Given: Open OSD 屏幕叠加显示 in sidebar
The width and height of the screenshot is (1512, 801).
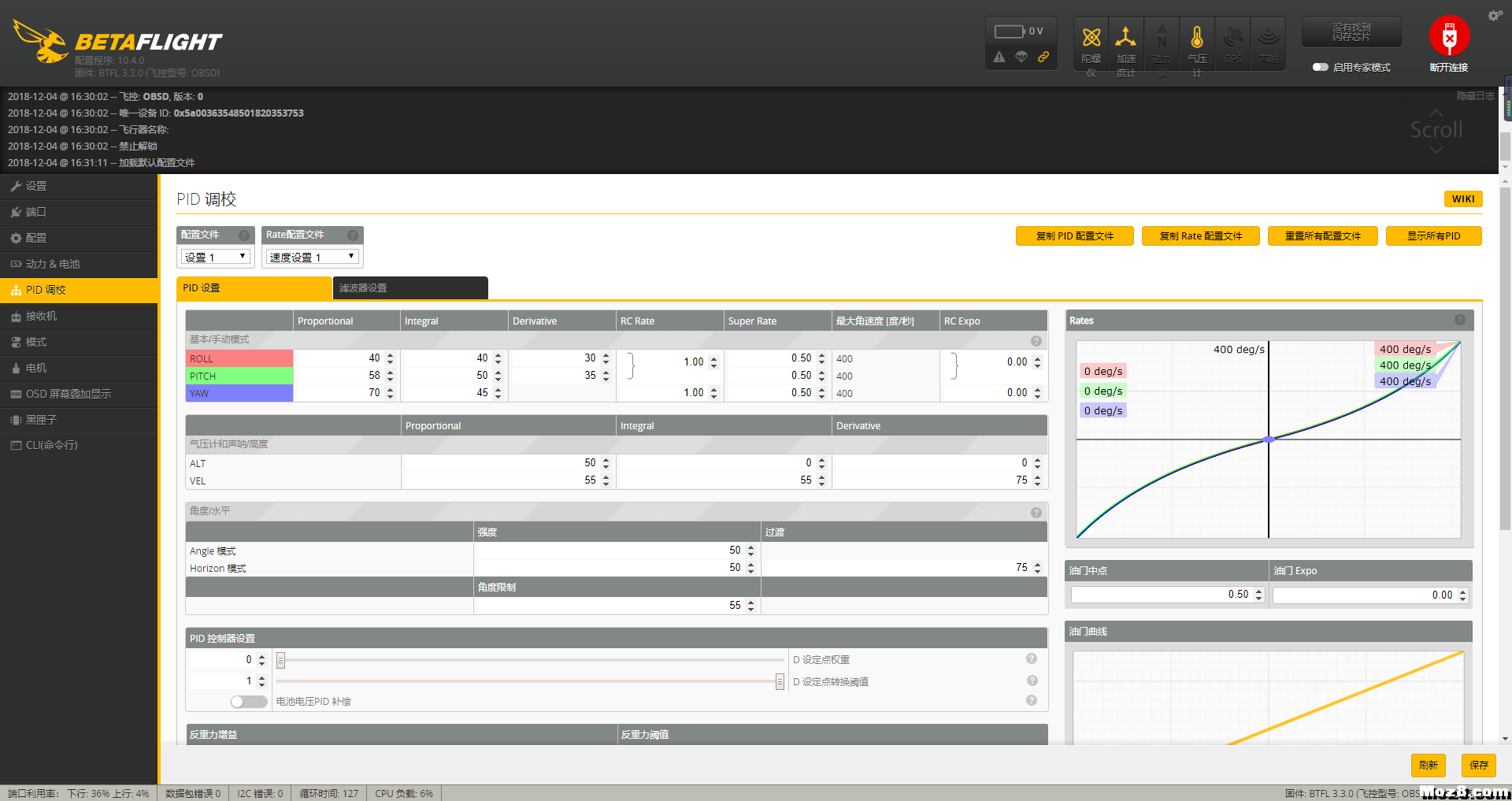Looking at the screenshot, I should pyautogui.click(x=79, y=394).
